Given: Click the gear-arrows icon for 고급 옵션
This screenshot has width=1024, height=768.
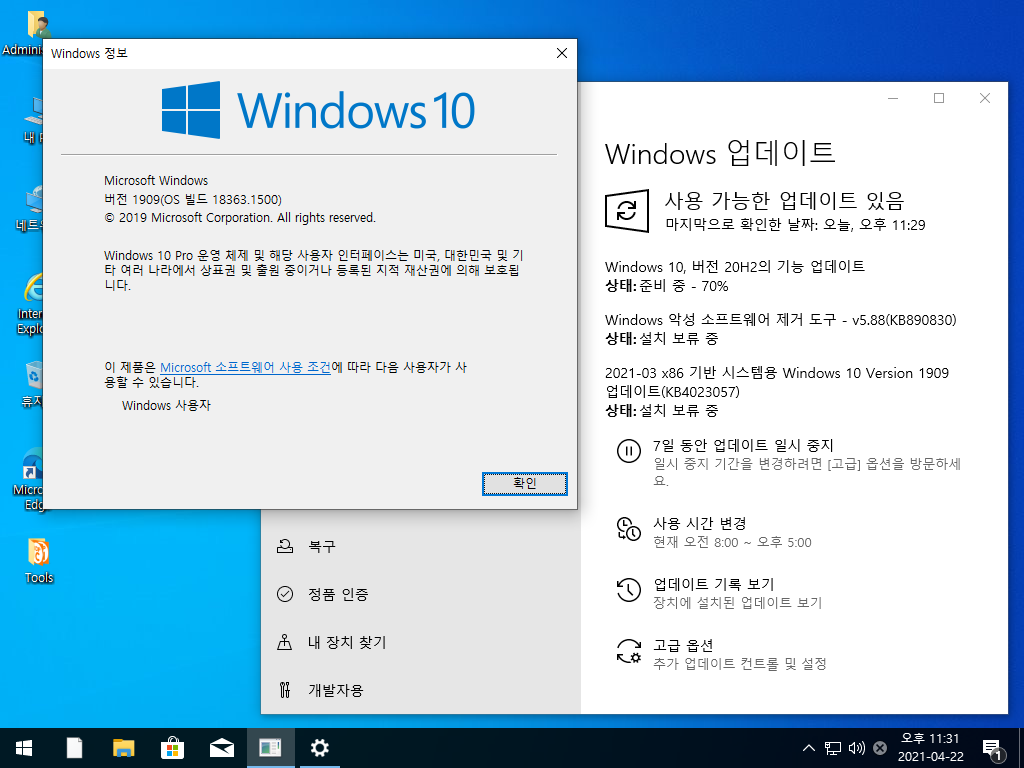Looking at the screenshot, I should 629,651.
